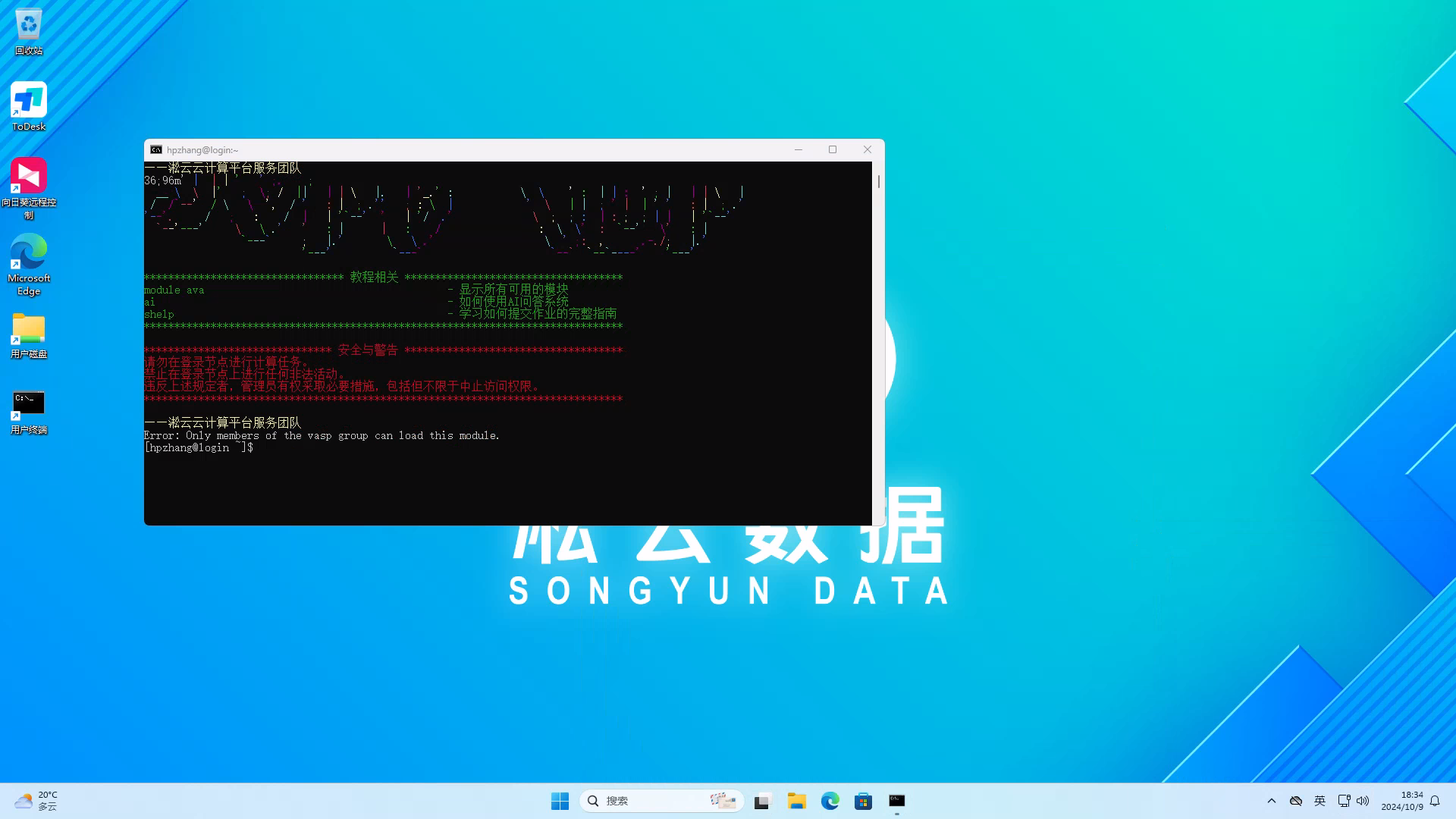Open the weather widget showing 20°C
Viewport: 1456px width, 819px height.
click(36, 801)
